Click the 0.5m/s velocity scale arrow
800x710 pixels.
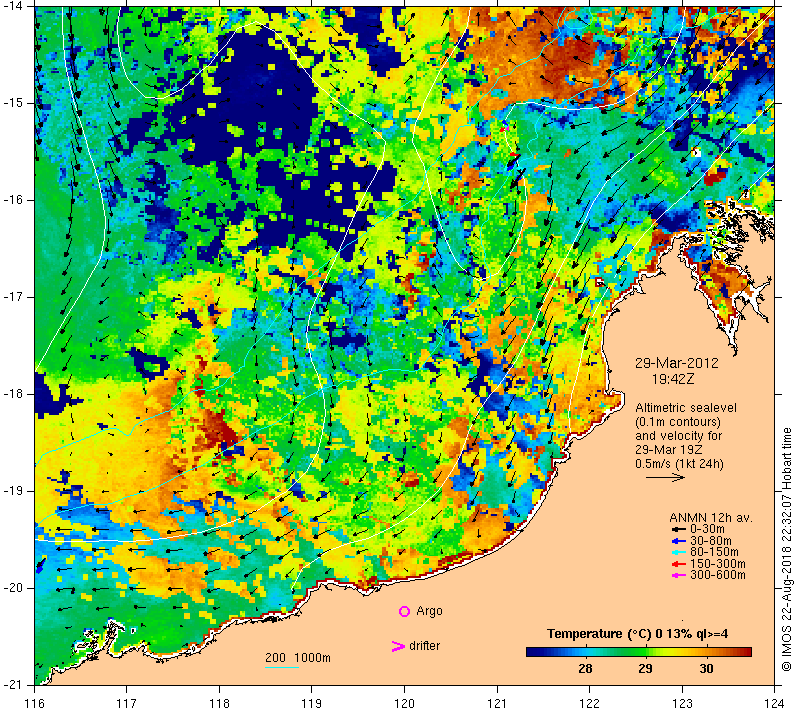(665, 477)
